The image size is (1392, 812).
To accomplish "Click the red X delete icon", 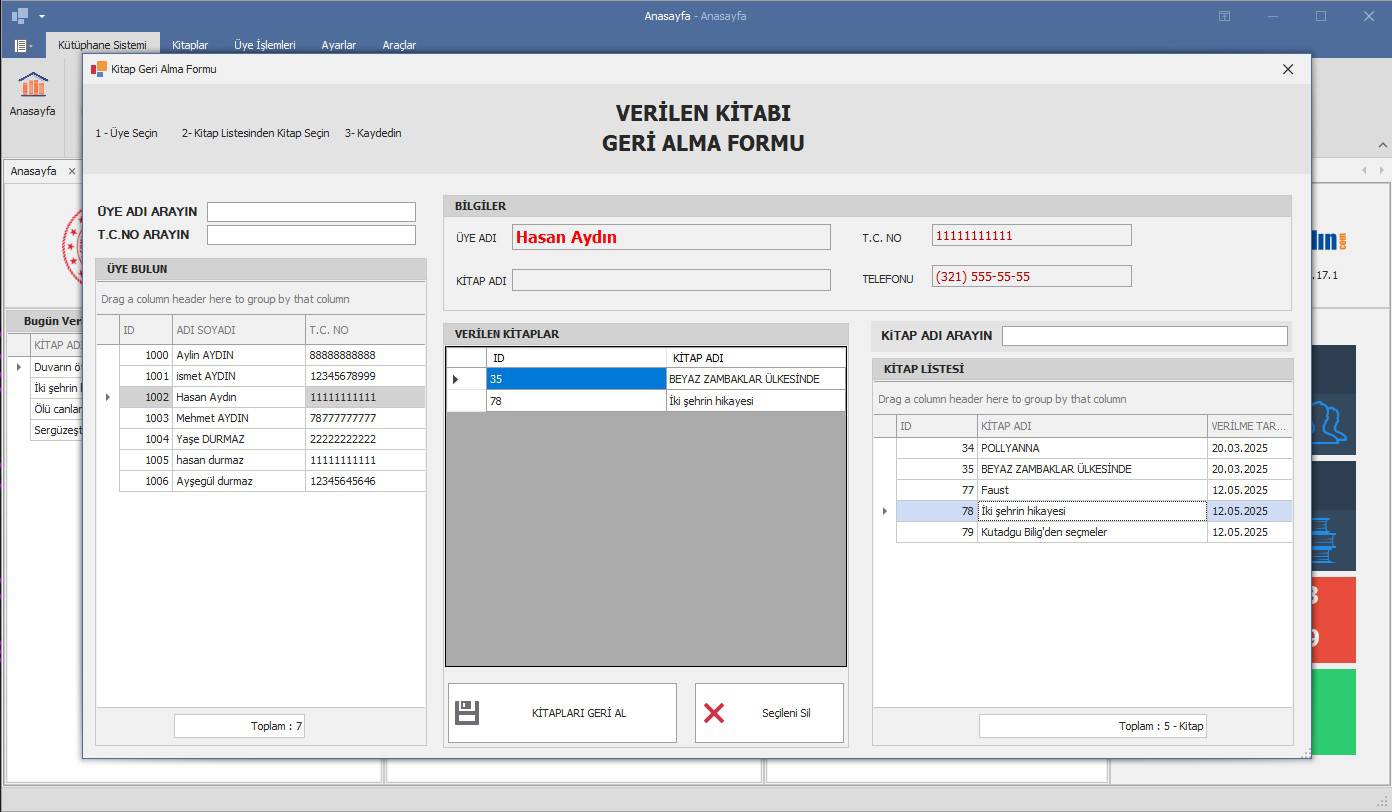I will pyautogui.click(x=714, y=713).
